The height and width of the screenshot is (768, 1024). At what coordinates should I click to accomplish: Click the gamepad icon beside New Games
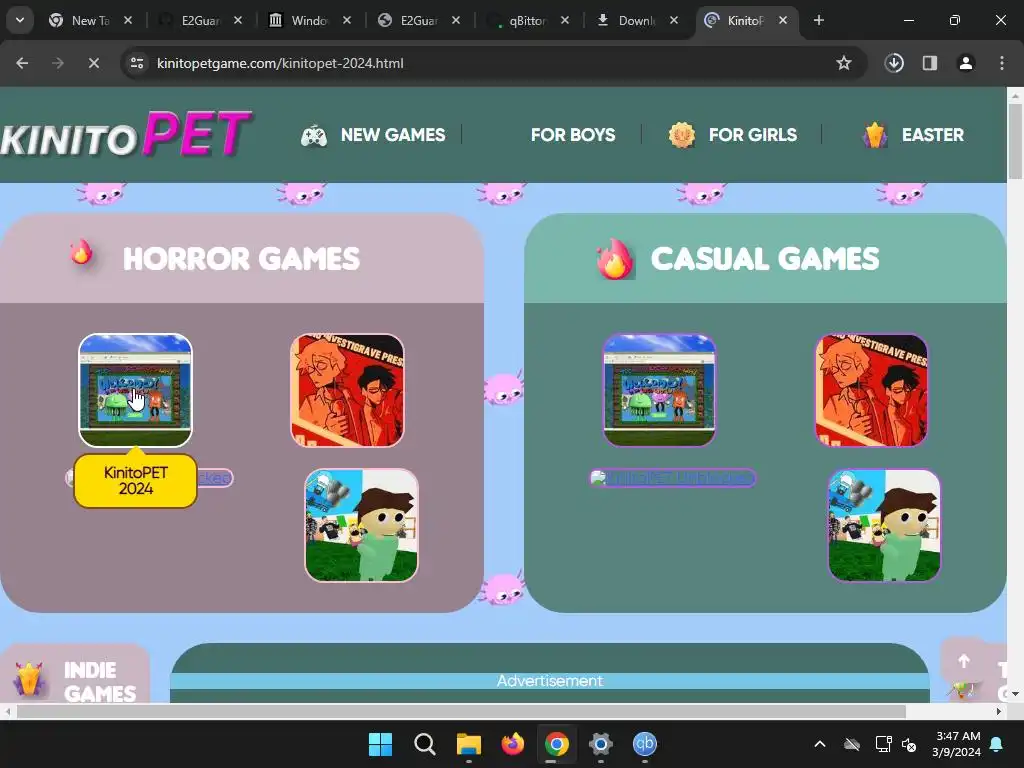[314, 136]
